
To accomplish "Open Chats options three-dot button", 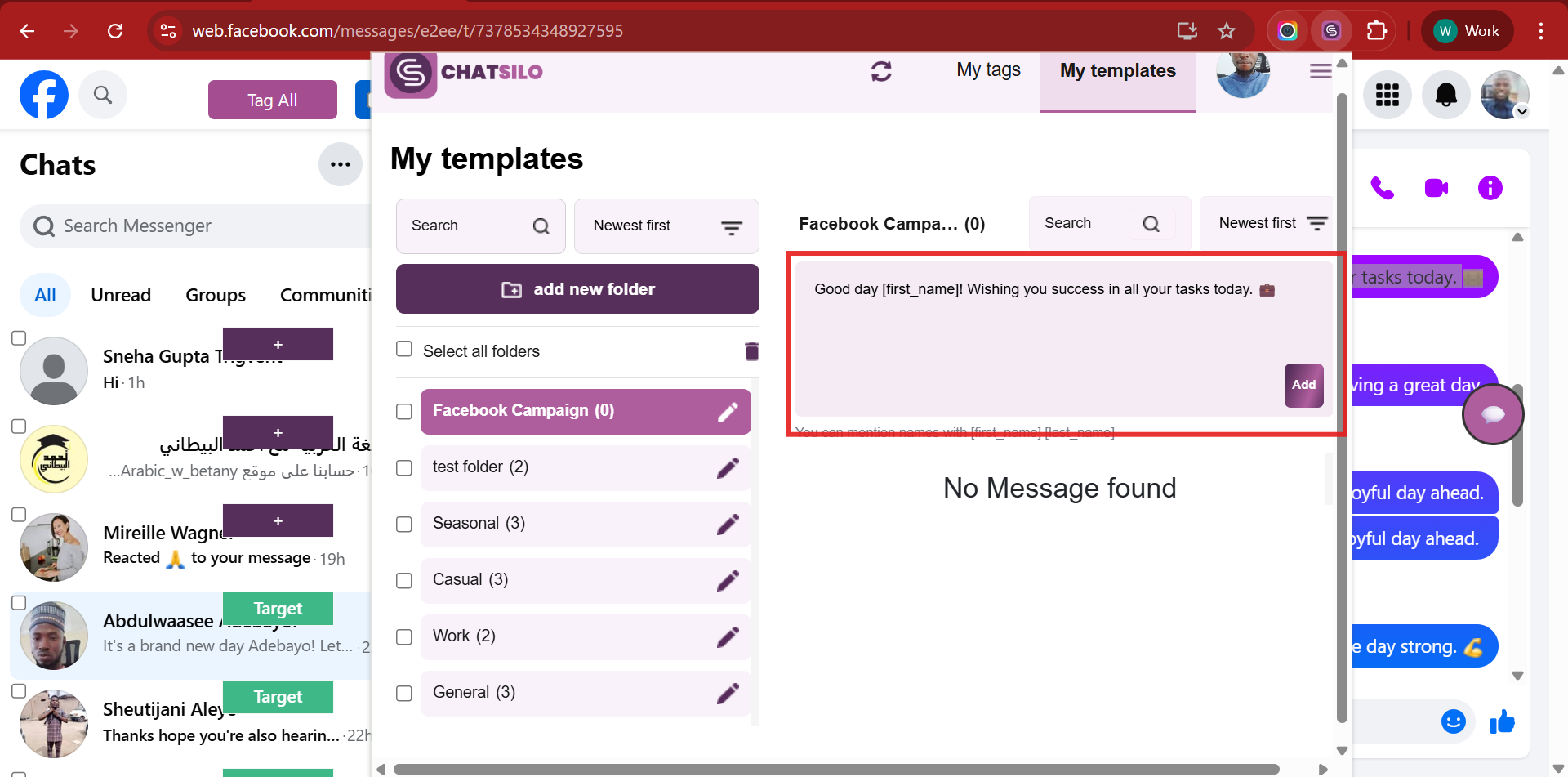I will 341,164.
